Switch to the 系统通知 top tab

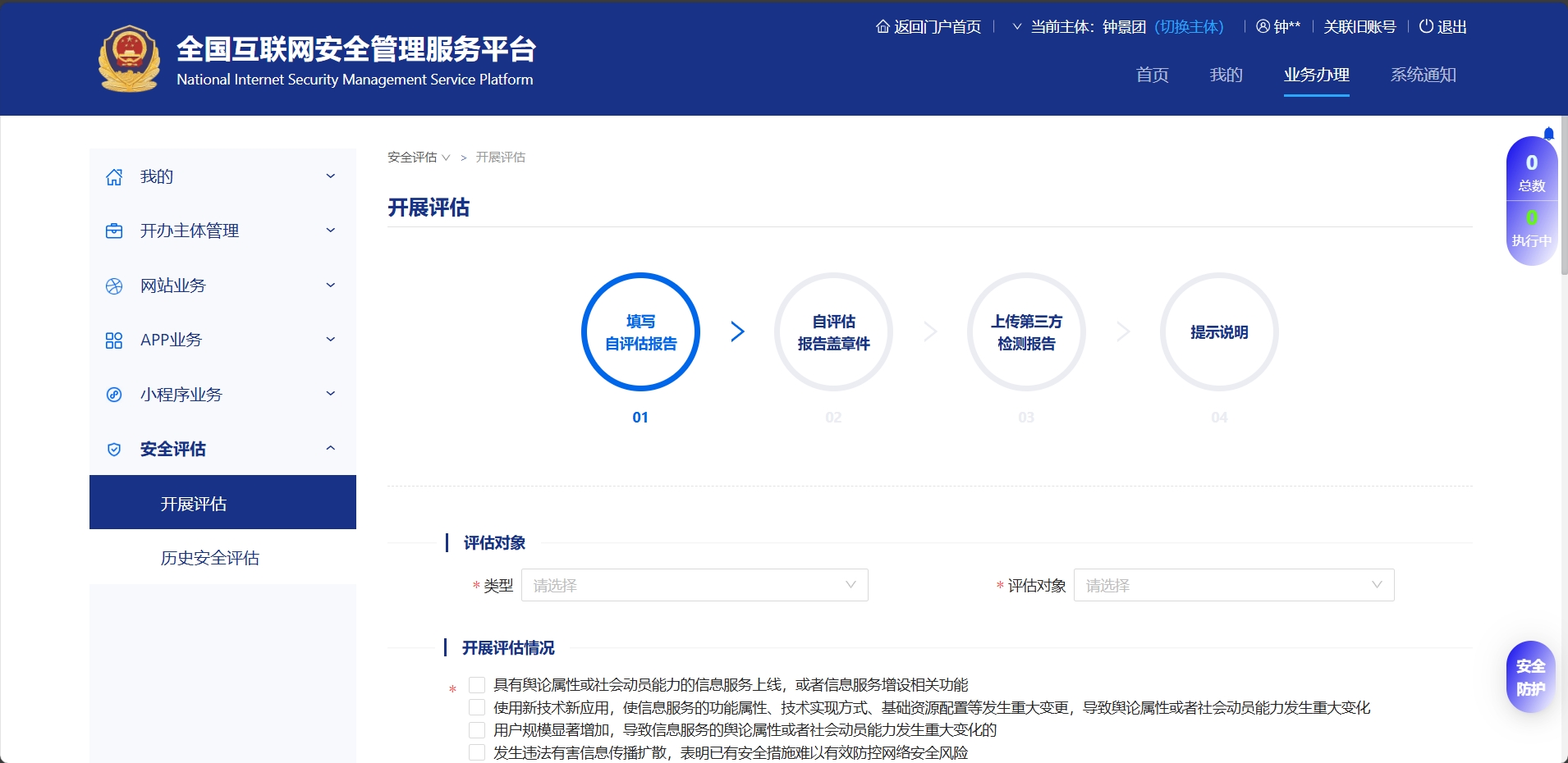(x=1423, y=75)
